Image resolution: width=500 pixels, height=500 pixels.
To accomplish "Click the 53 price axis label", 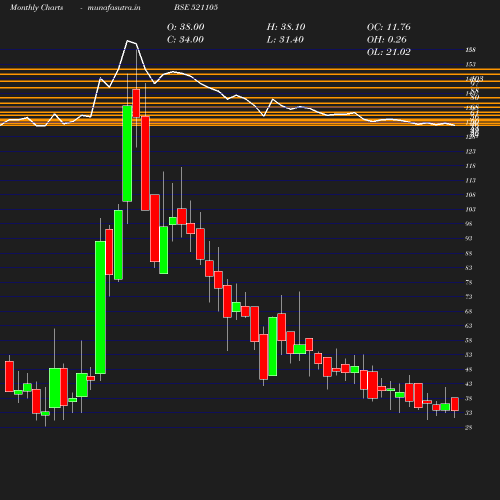I will point(469,355).
